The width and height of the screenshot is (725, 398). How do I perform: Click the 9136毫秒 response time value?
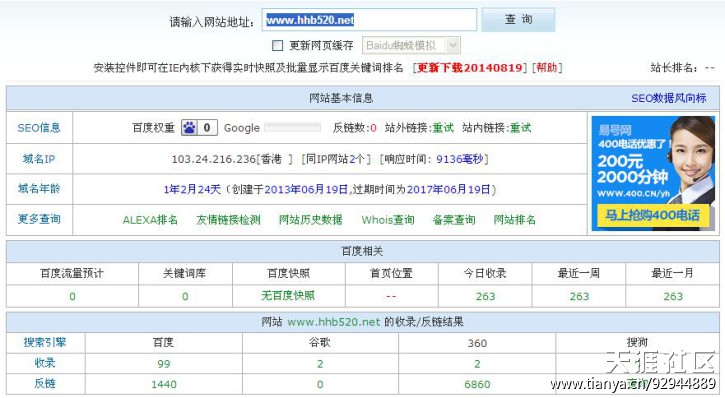click(460, 159)
